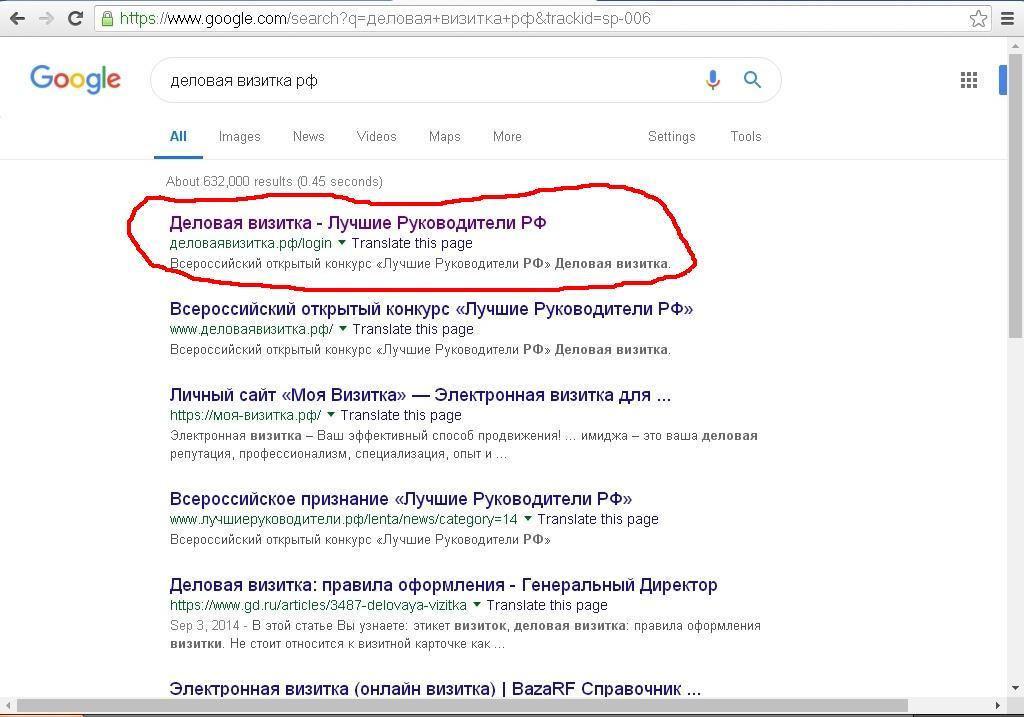Viewport: 1024px width, 717px height.
Task: Click the Google logo
Action: coord(75,79)
